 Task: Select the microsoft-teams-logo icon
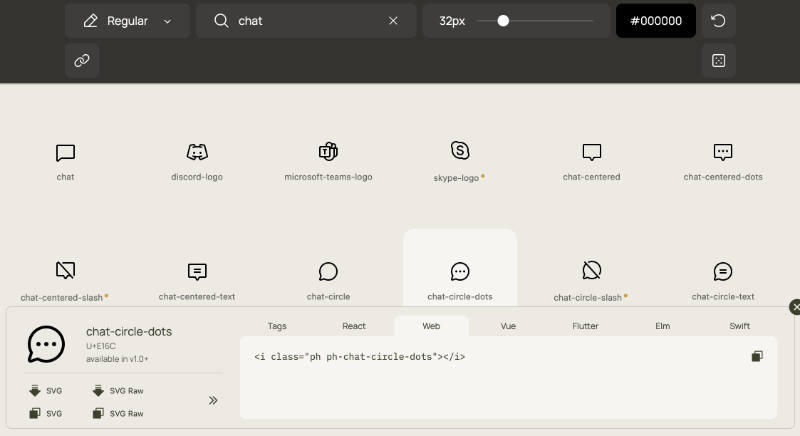coord(328,151)
